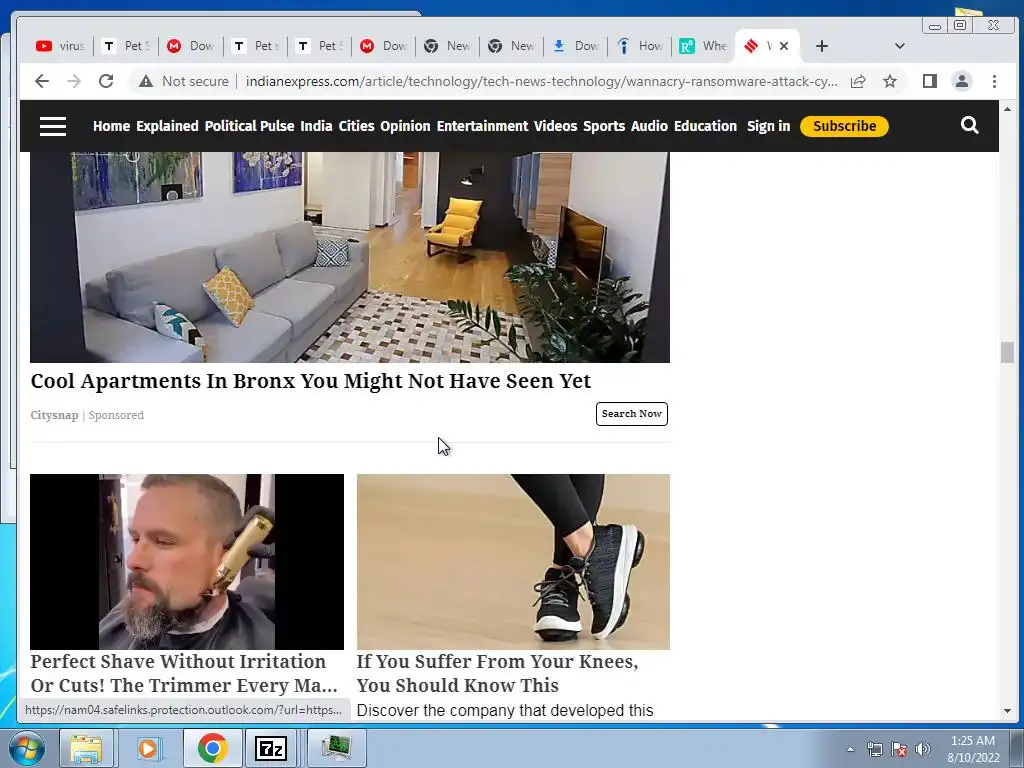Viewport: 1024px width, 768px height.
Task: Click the Citysnap sponsor label
Action: (54, 415)
